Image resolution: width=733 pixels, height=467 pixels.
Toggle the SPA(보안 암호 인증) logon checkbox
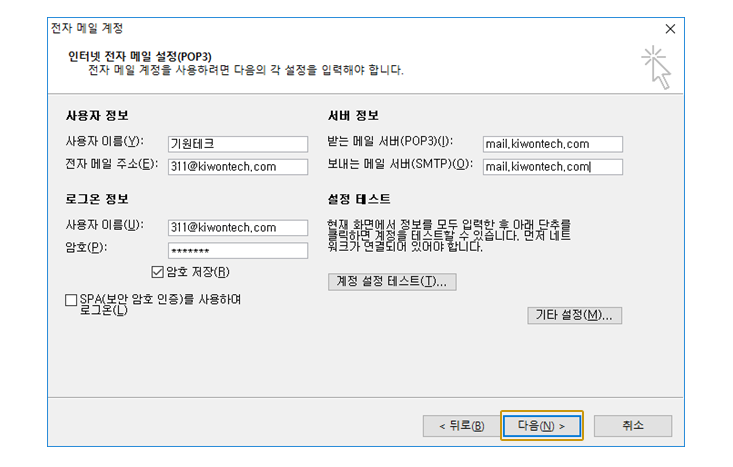point(70,300)
